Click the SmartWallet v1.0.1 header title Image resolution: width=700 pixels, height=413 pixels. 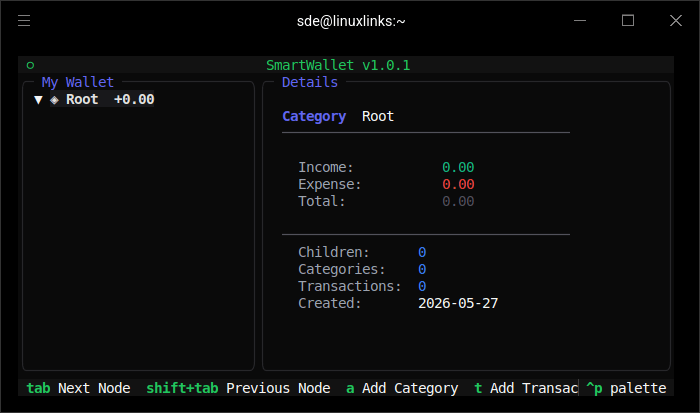(x=338, y=66)
